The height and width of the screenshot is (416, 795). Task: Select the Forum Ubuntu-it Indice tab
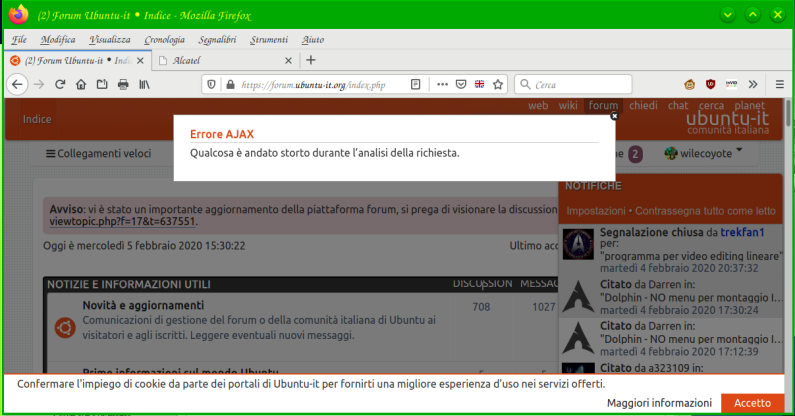coord(78,61)
